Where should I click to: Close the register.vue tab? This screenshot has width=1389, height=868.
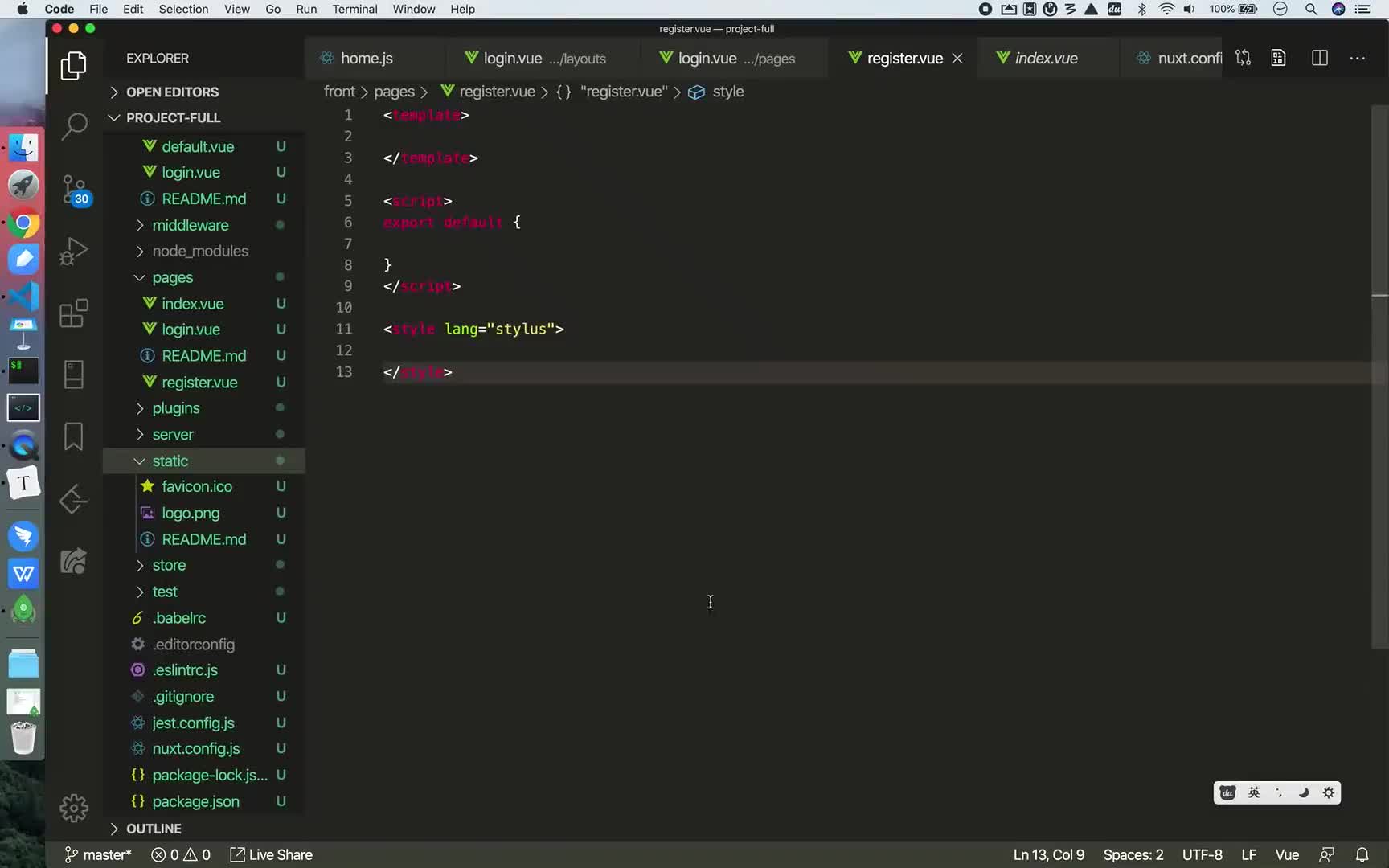[957, 58]
